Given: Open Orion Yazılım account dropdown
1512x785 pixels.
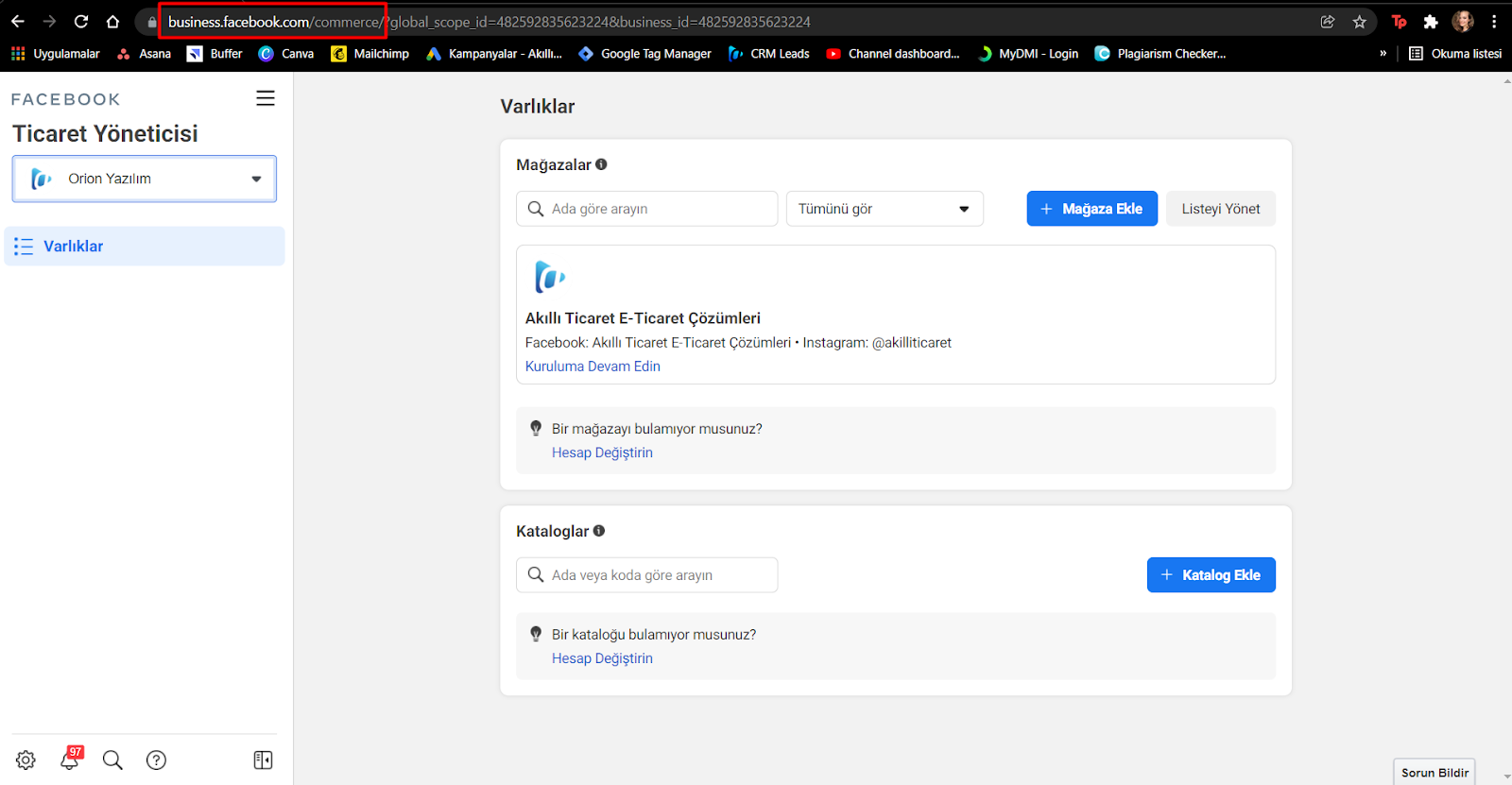Looking at the screenshot, I should [x=145, y=179].
